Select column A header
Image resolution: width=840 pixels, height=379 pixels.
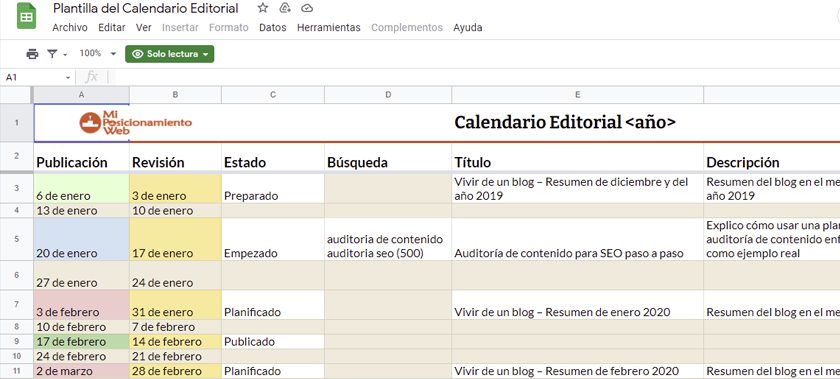point(81,95)
